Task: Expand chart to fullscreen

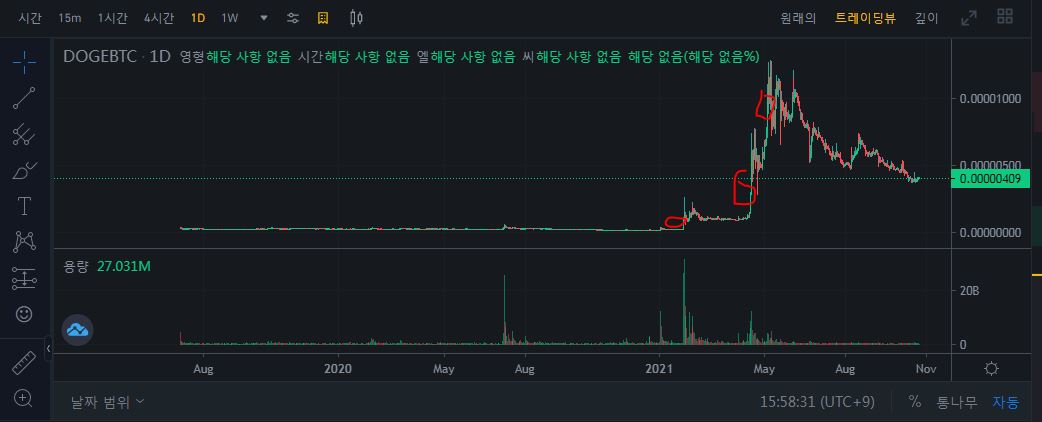Action: pyautogui.click(x=970, y=19)
